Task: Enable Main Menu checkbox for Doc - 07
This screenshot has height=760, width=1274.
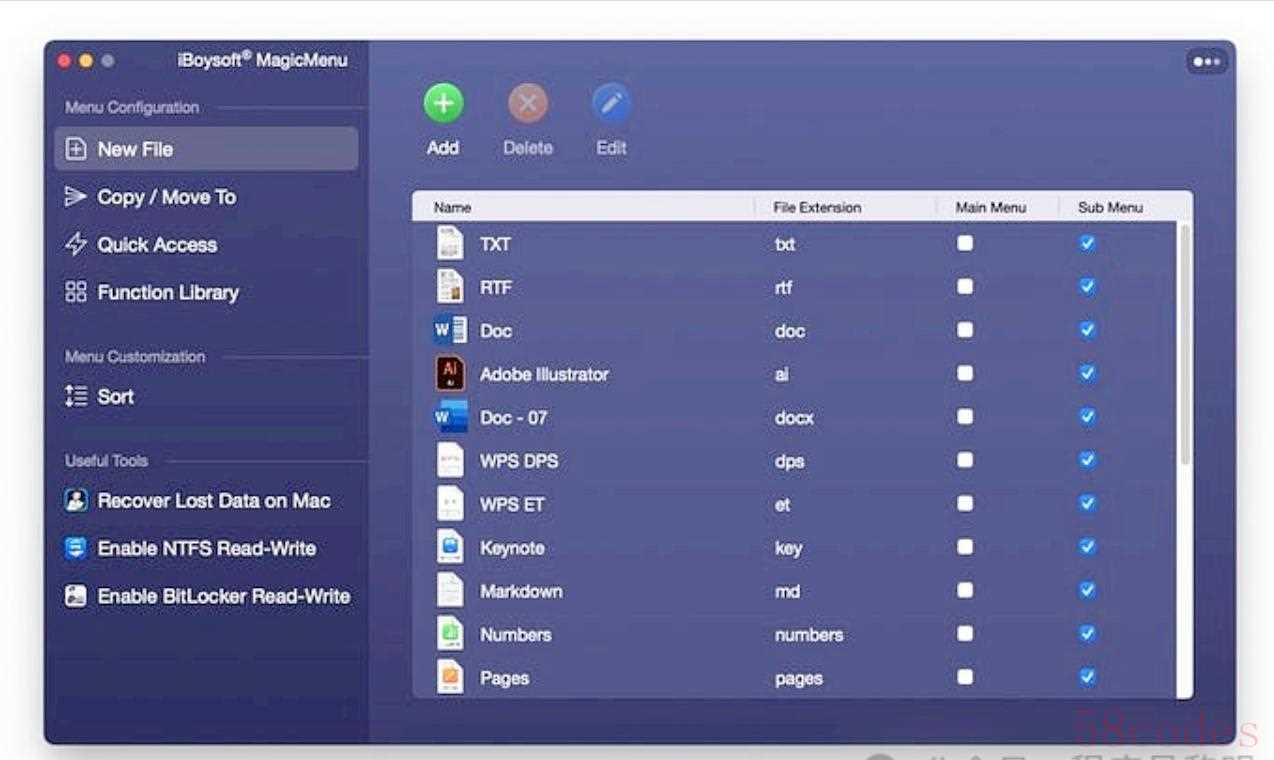Action: click(965, 416)
